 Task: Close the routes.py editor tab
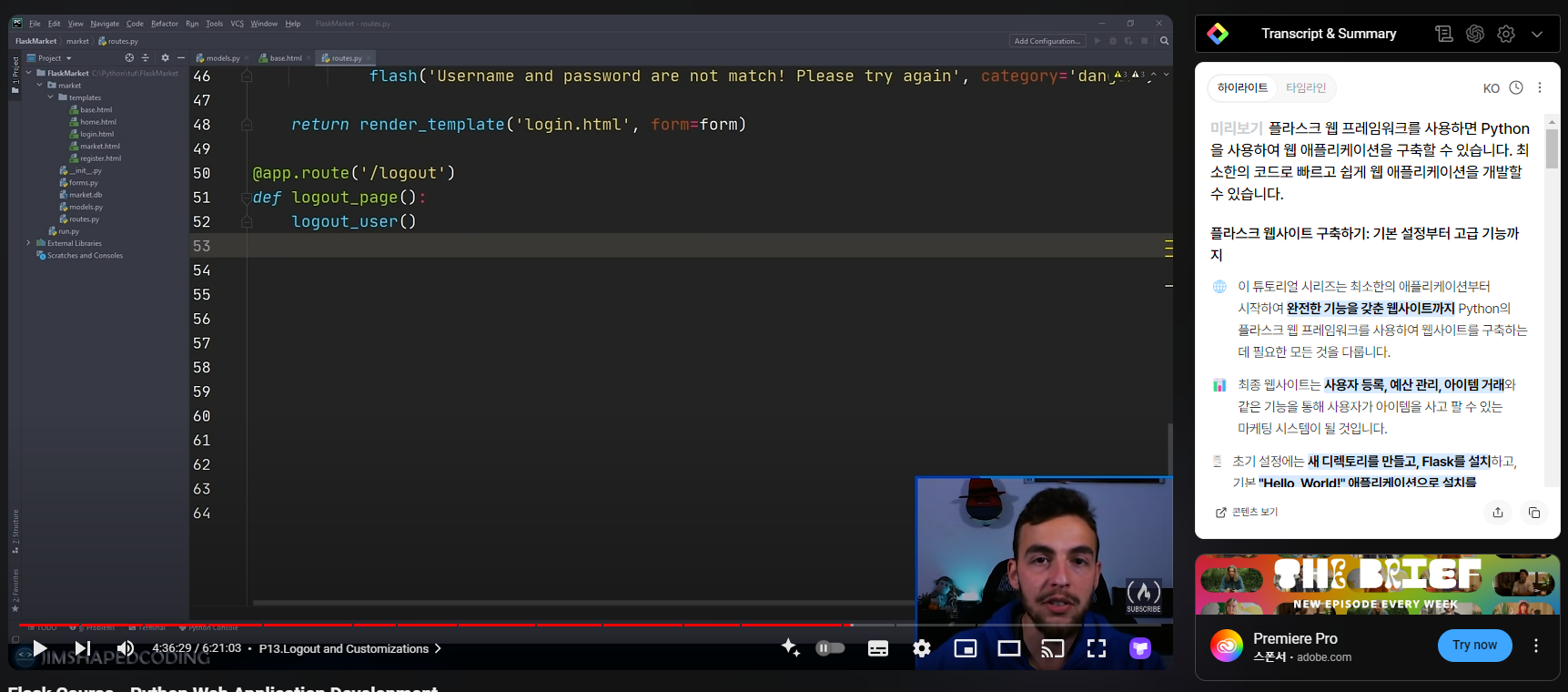(369, 58)
